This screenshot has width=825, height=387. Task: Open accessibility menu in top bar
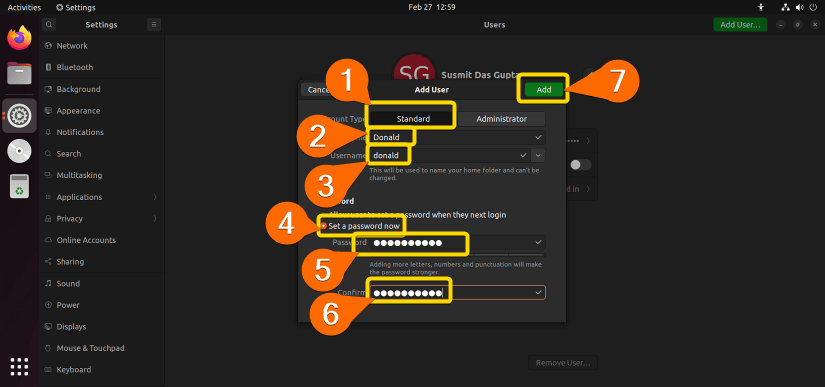760,7
